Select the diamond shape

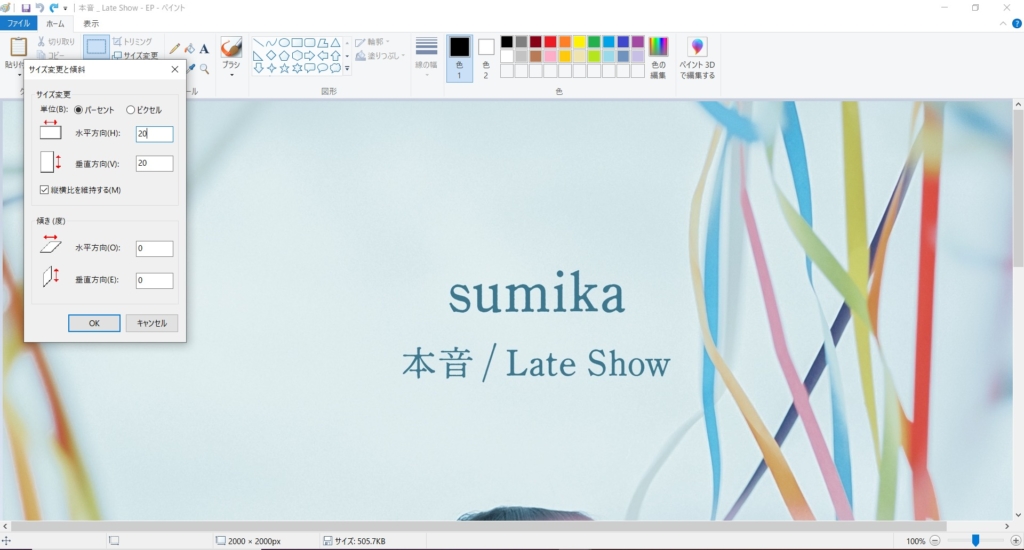pos(271,56)
